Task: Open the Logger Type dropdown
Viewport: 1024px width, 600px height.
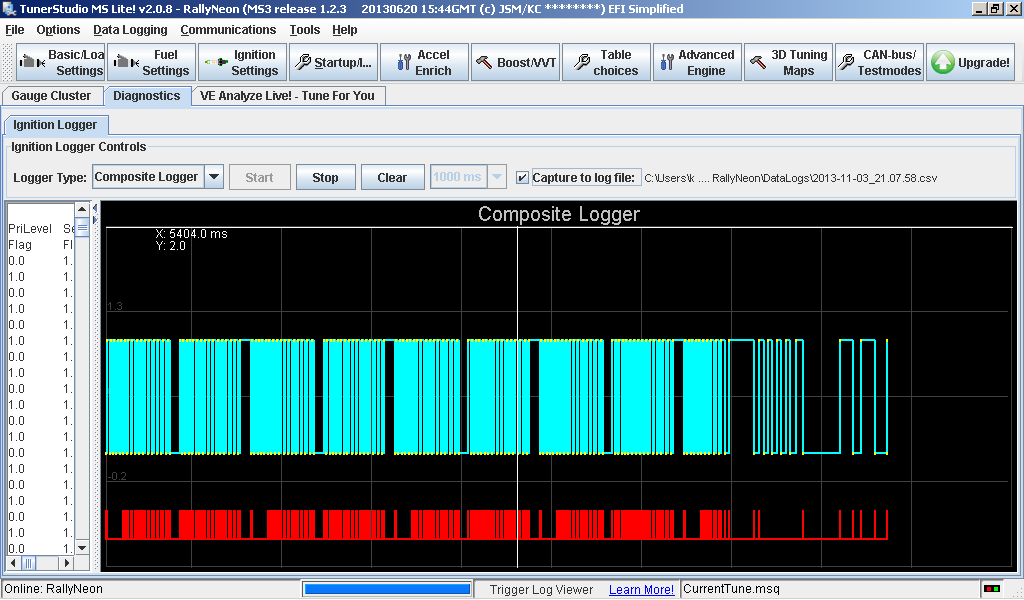Action: (213, 176)
